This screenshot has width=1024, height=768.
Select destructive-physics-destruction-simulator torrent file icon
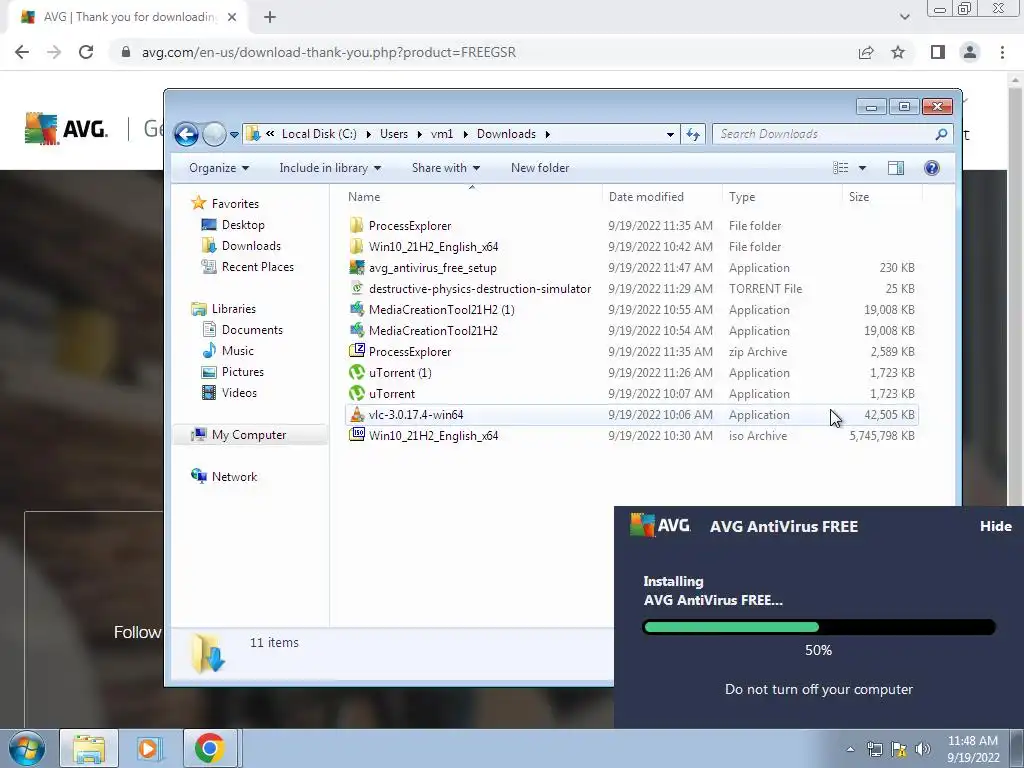click(x=357, y=288)
